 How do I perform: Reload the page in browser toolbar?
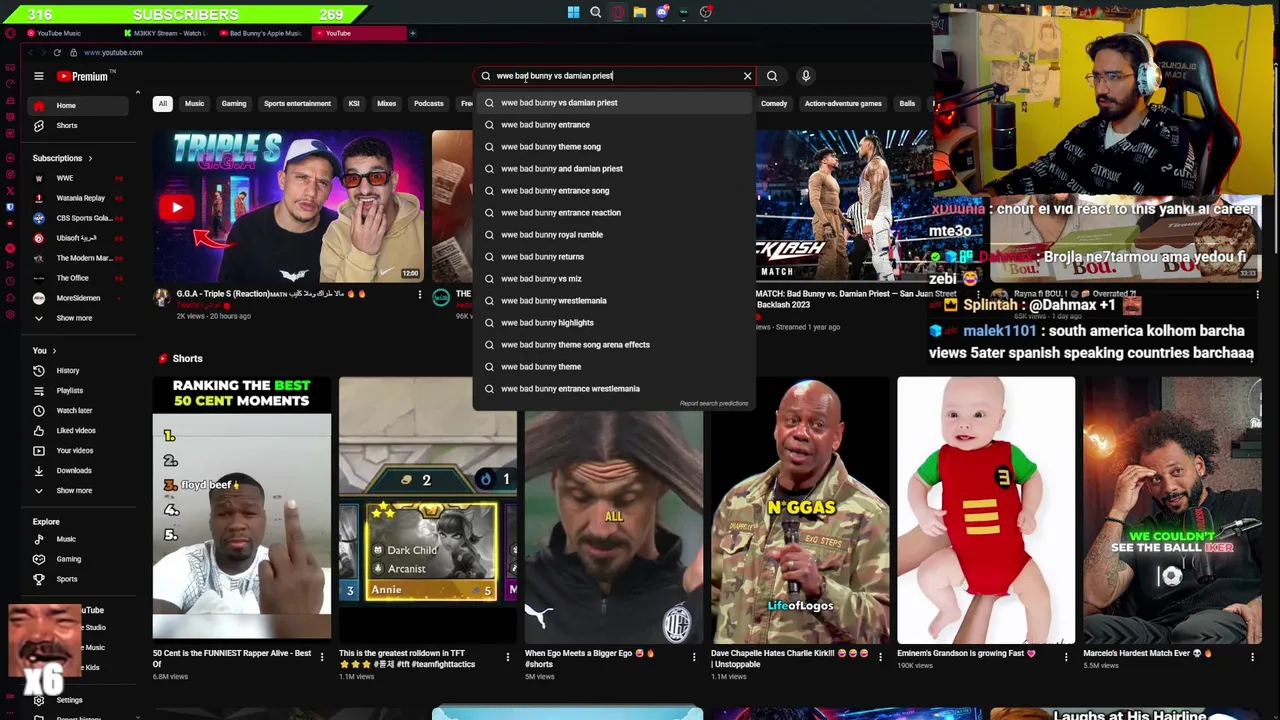[x=57, y=52]
